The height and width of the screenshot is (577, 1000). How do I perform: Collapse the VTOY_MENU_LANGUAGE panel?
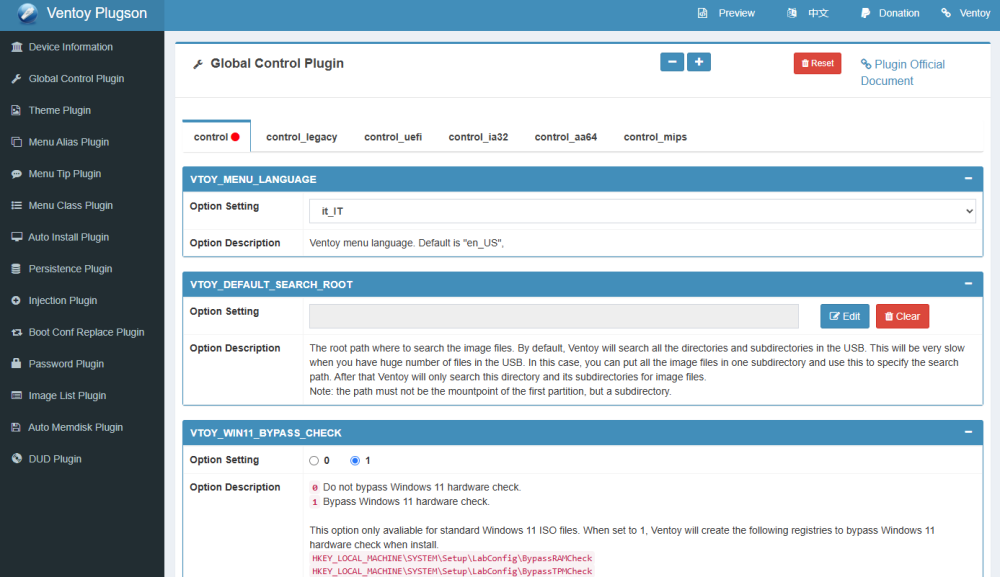point(968,179)
